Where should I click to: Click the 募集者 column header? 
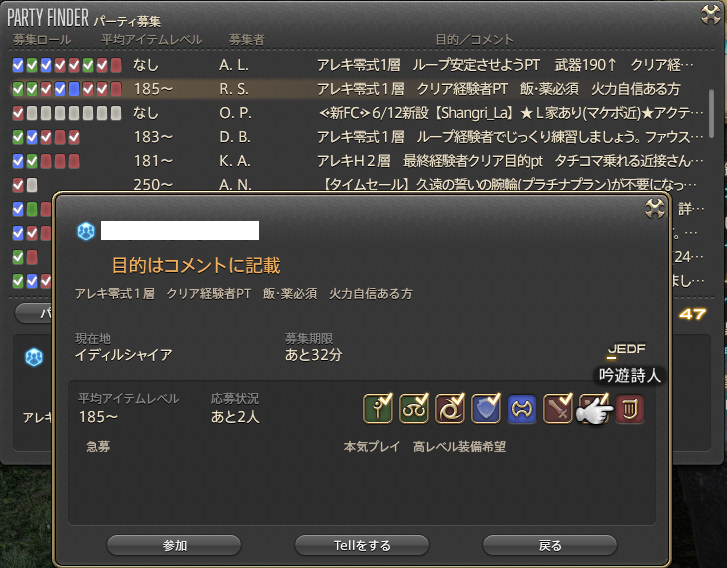[246, 40]
